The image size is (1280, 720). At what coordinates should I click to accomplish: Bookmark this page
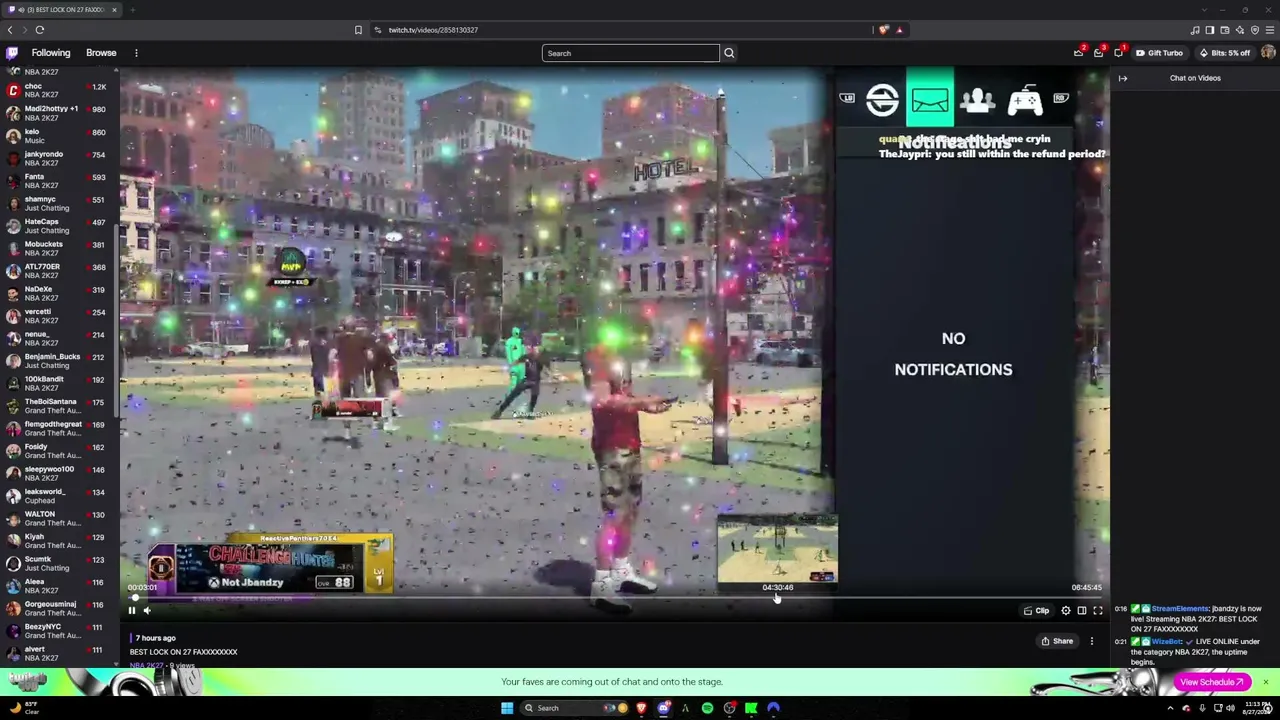[358, 30]
